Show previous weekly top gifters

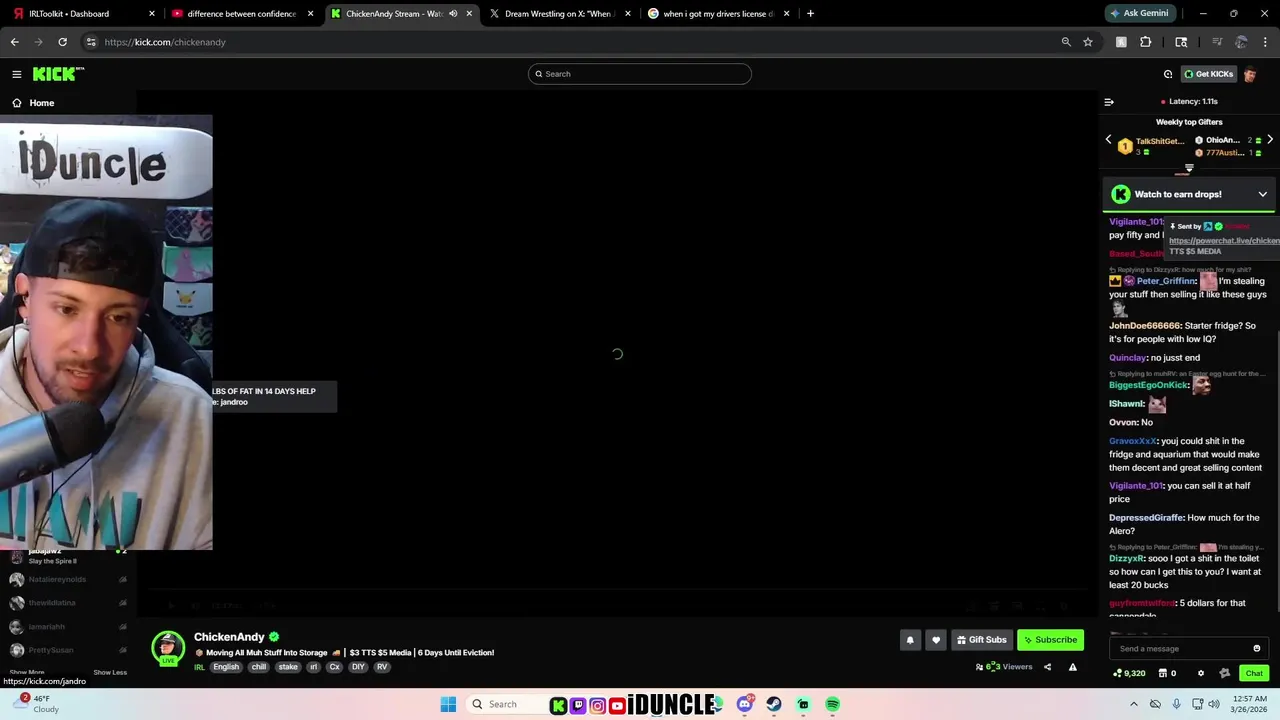pyautogui.click(x=1108, y=140)
